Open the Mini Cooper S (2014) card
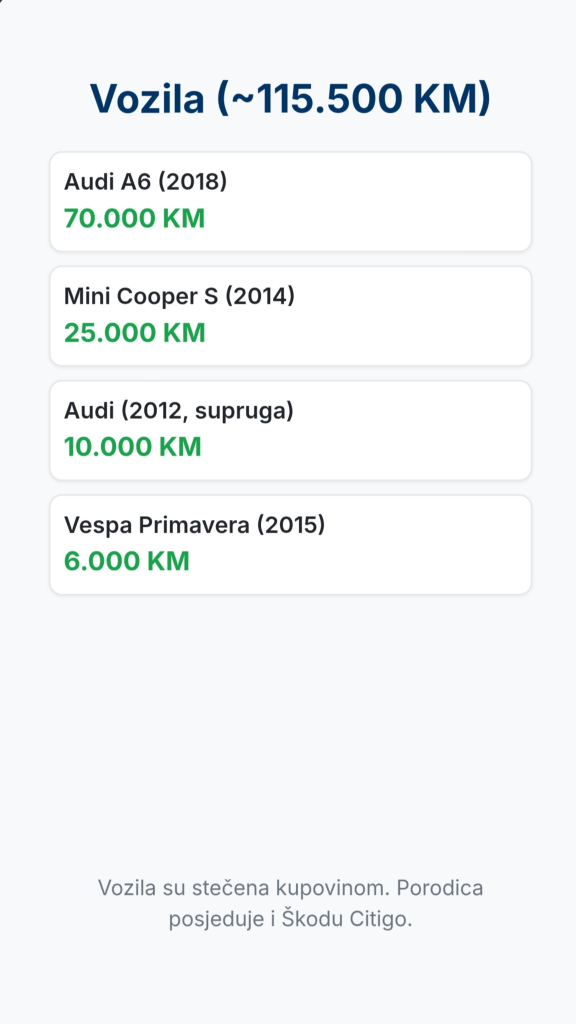576x1024 pixels. click(x=291, y=316)
